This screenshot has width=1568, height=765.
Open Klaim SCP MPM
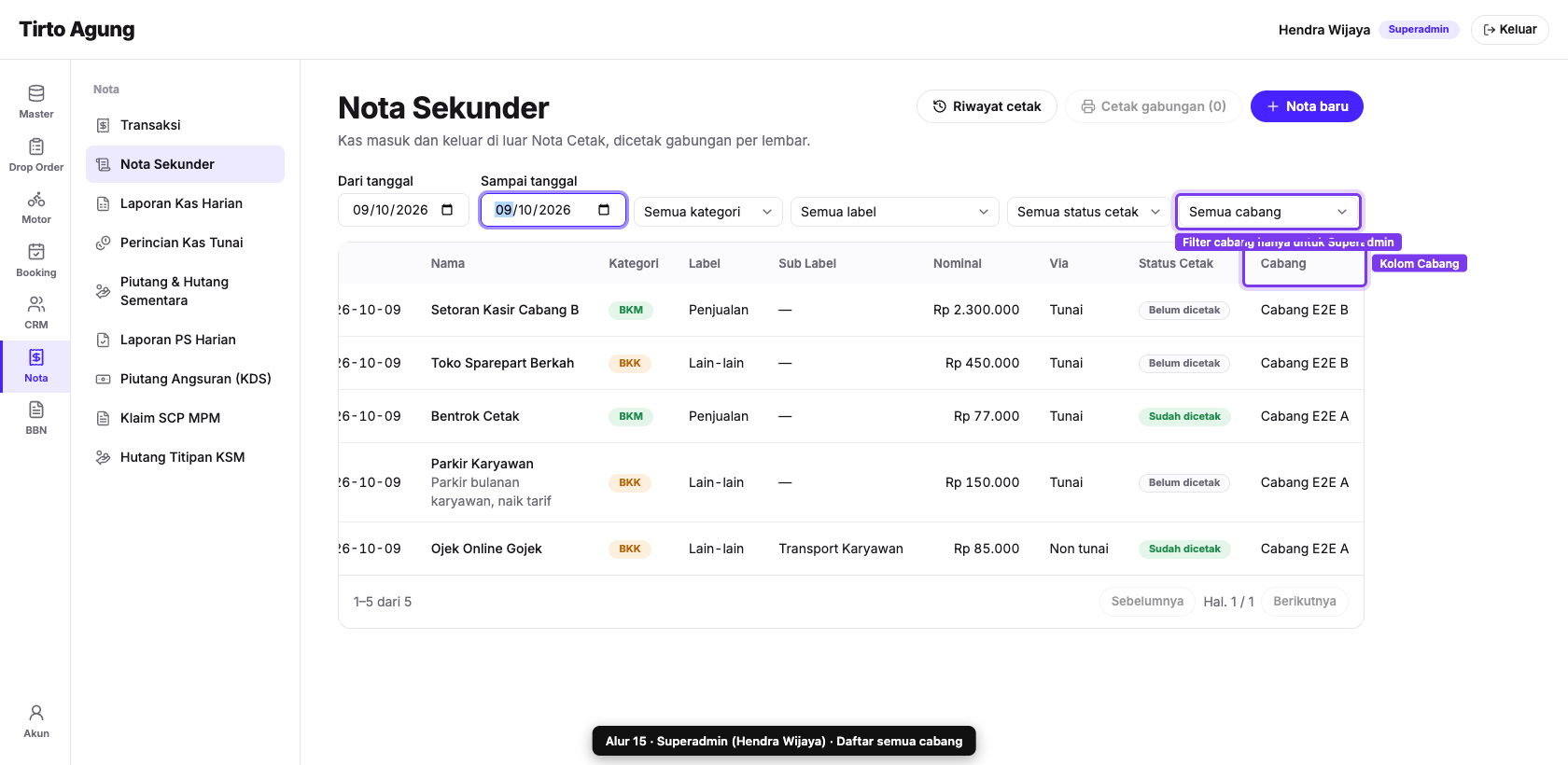pos(185,418)
